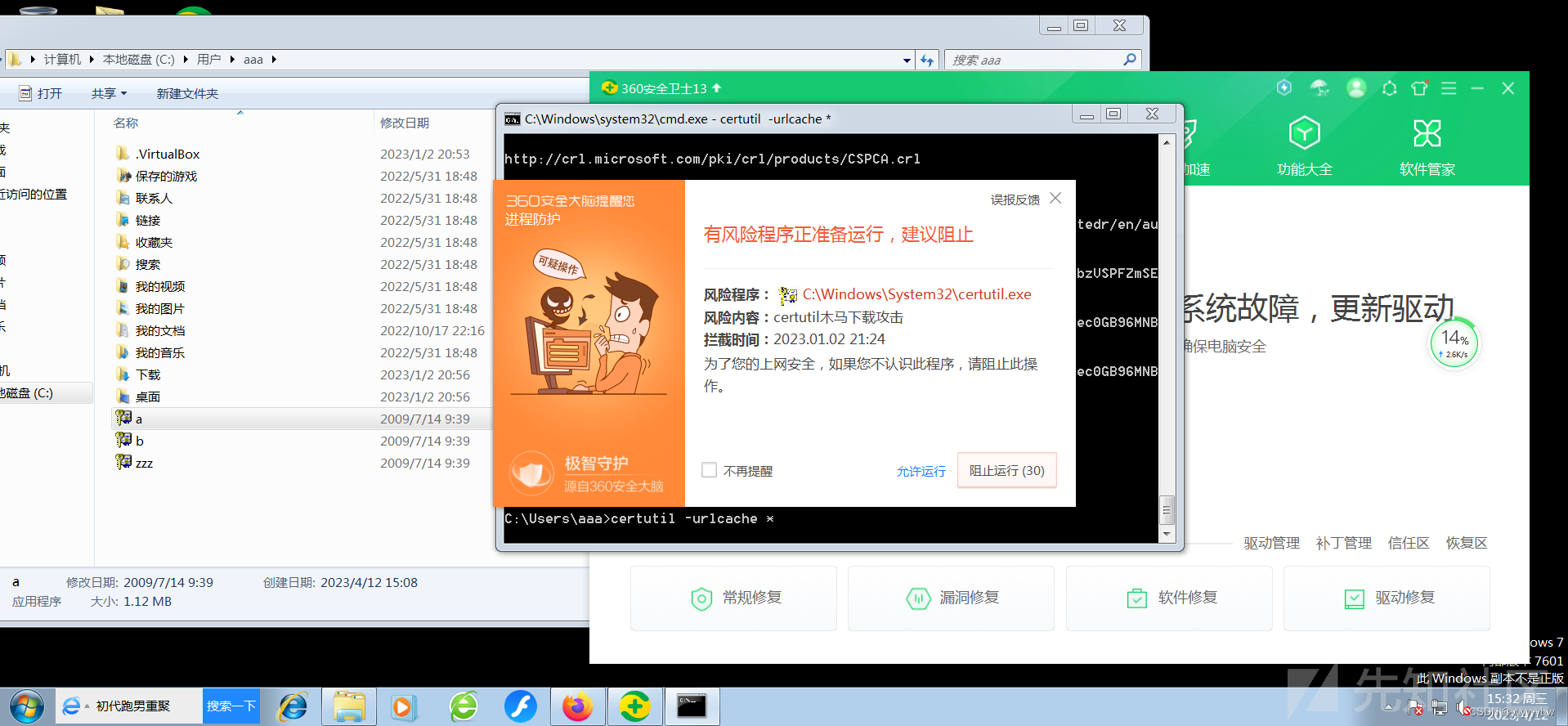Screen dimensions: 1568x726
Task: Click the 14% speed ball widget
Action: coord(1454,343)
